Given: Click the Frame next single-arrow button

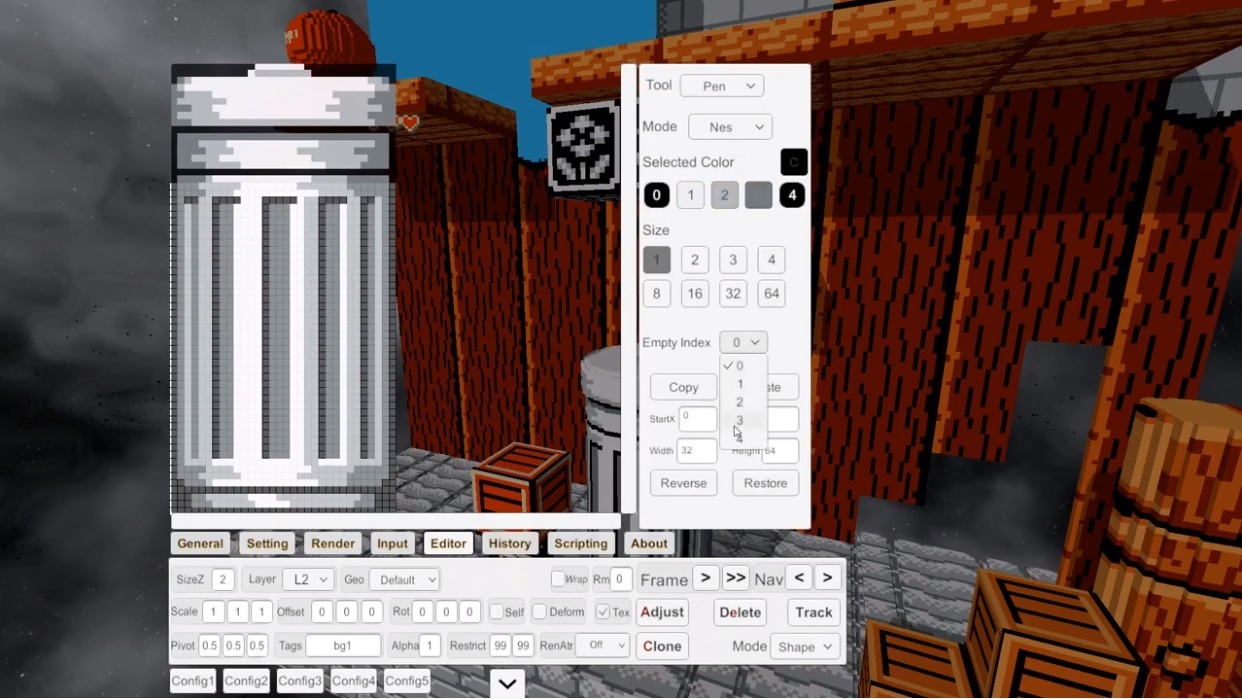Looking at the screenshot, I should click(705, 578).
